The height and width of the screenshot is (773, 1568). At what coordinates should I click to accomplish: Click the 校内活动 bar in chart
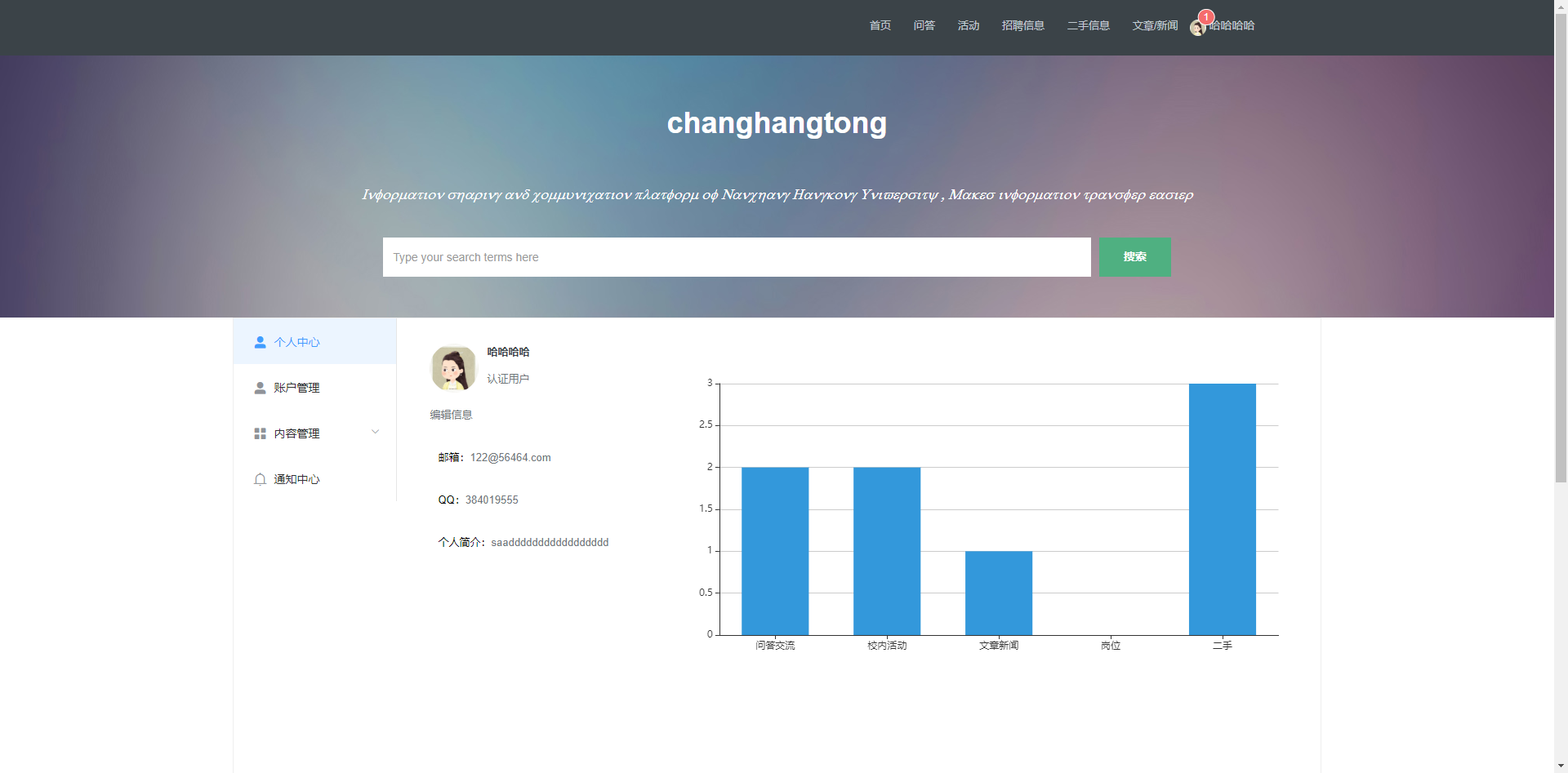pyautogui.click(x=887, y=551)
